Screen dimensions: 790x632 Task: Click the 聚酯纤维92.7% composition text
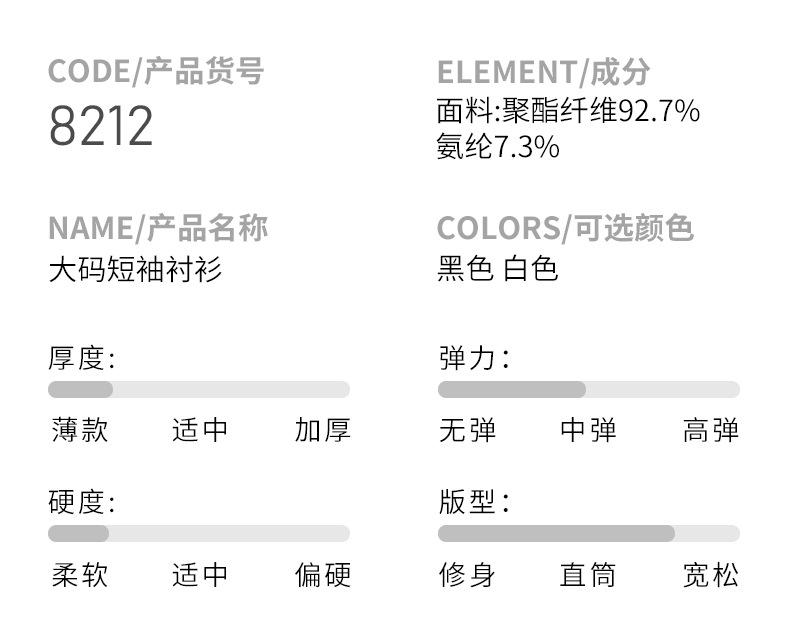coord(601,111)
